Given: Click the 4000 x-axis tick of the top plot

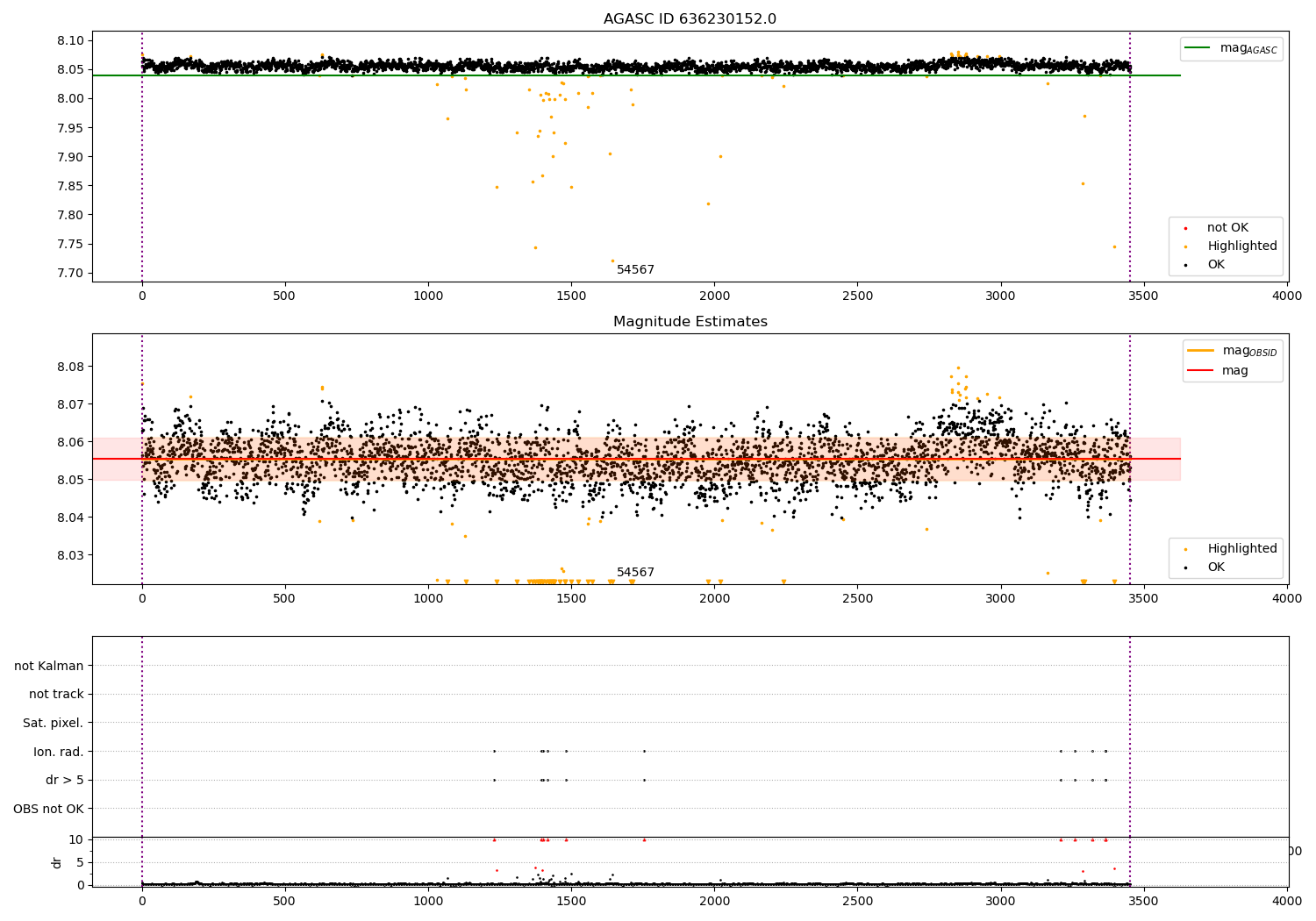Looking at the screenshot, I should pyautogui.click(x=1287, y=296).
